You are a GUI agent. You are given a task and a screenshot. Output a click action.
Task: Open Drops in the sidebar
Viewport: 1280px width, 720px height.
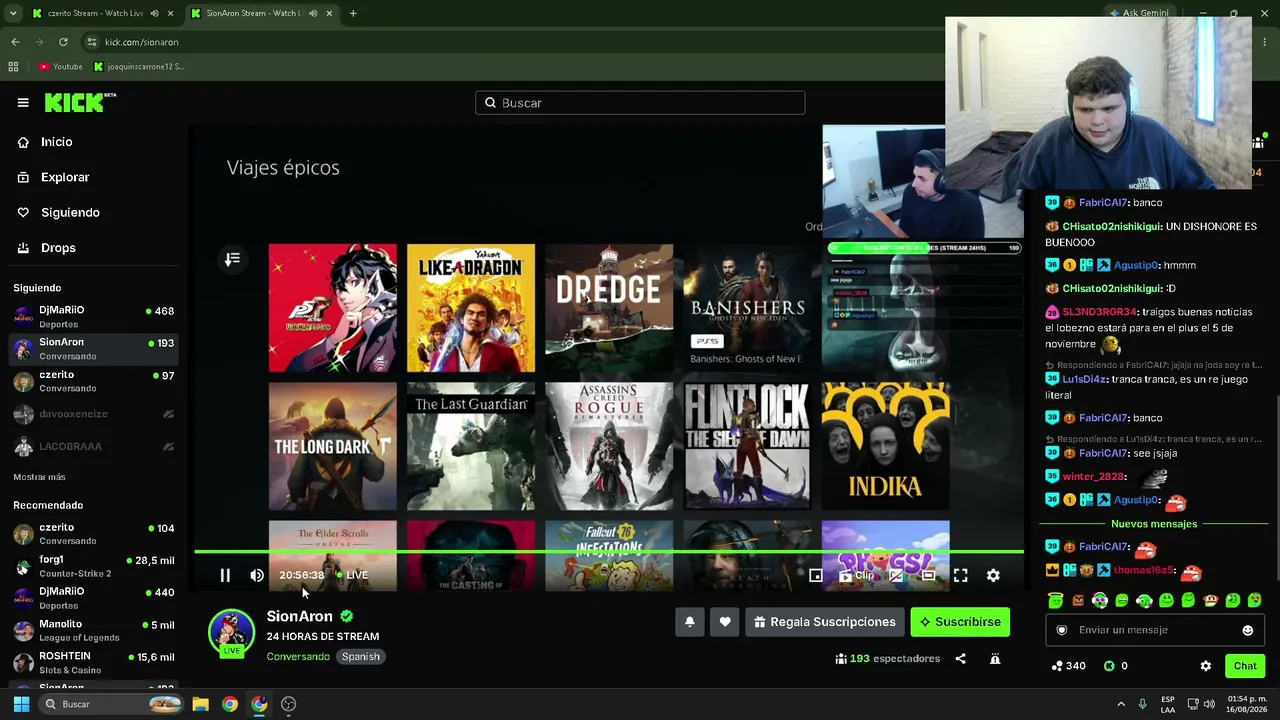click(58, 248)
